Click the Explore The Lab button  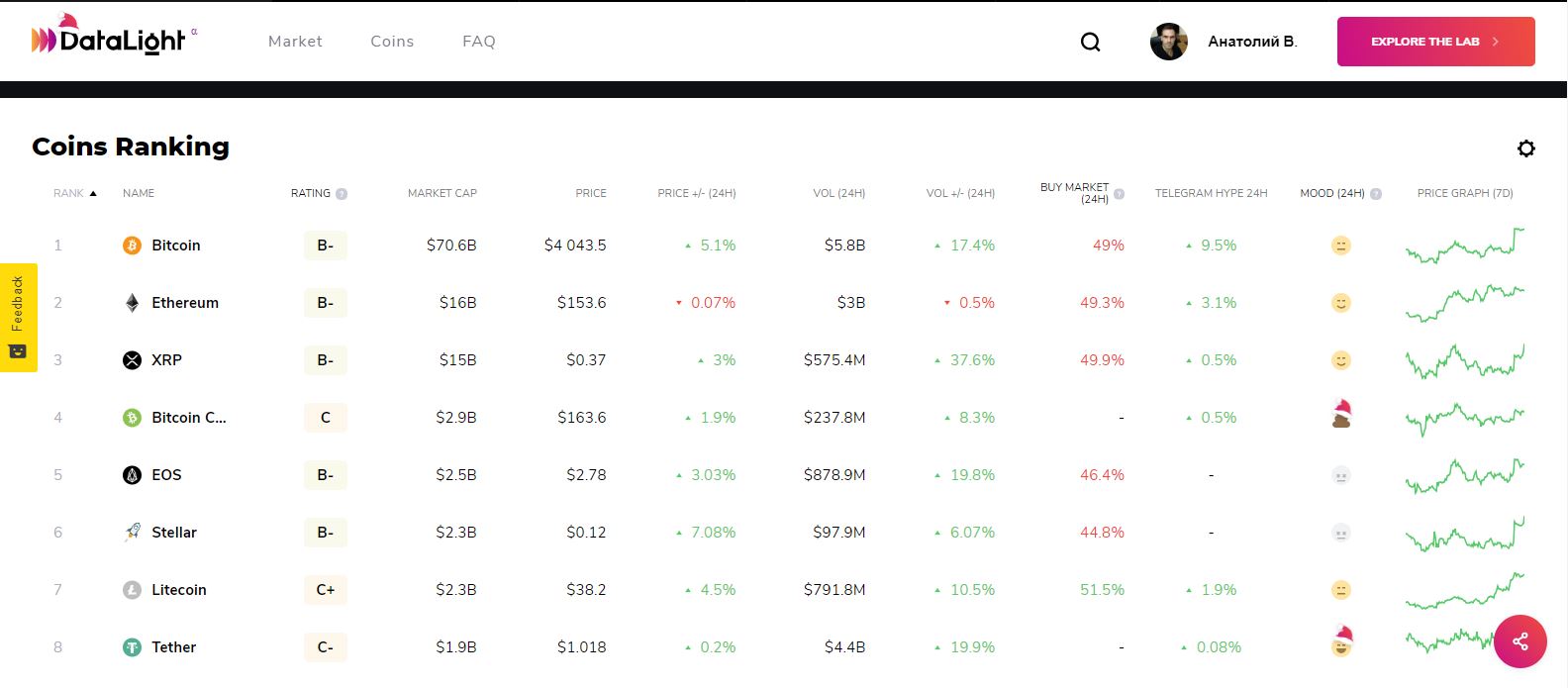[1435, 42]
